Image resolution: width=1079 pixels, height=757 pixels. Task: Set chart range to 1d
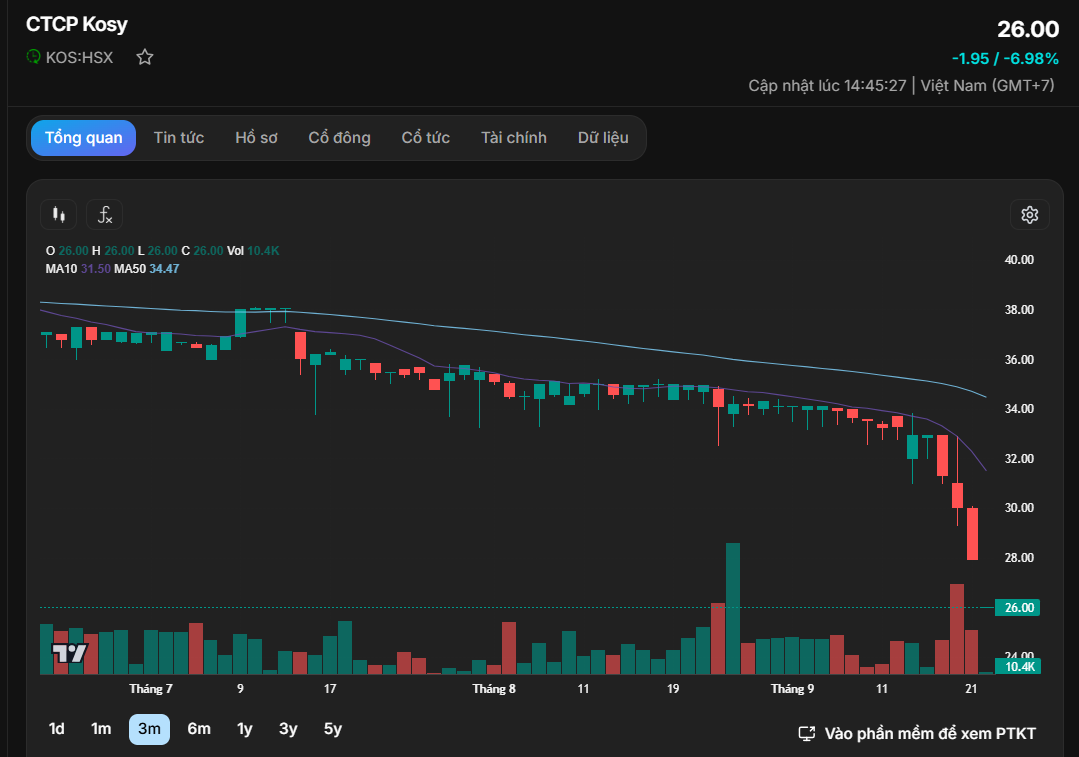click(56, 729)
